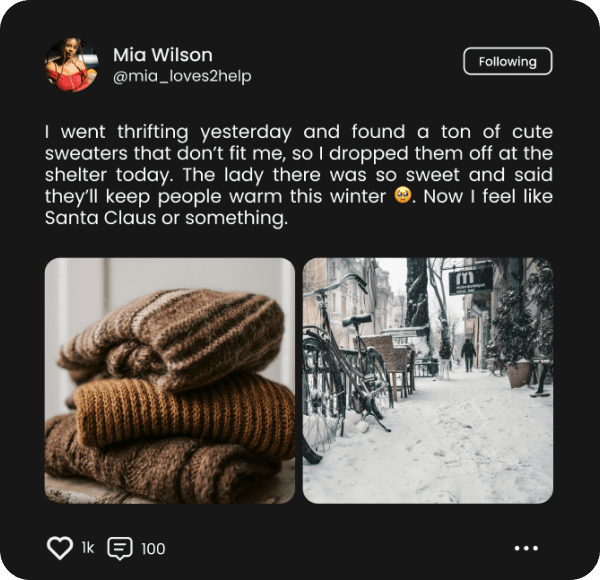Click the person walking down the snowy street

(x=468, y=355)
